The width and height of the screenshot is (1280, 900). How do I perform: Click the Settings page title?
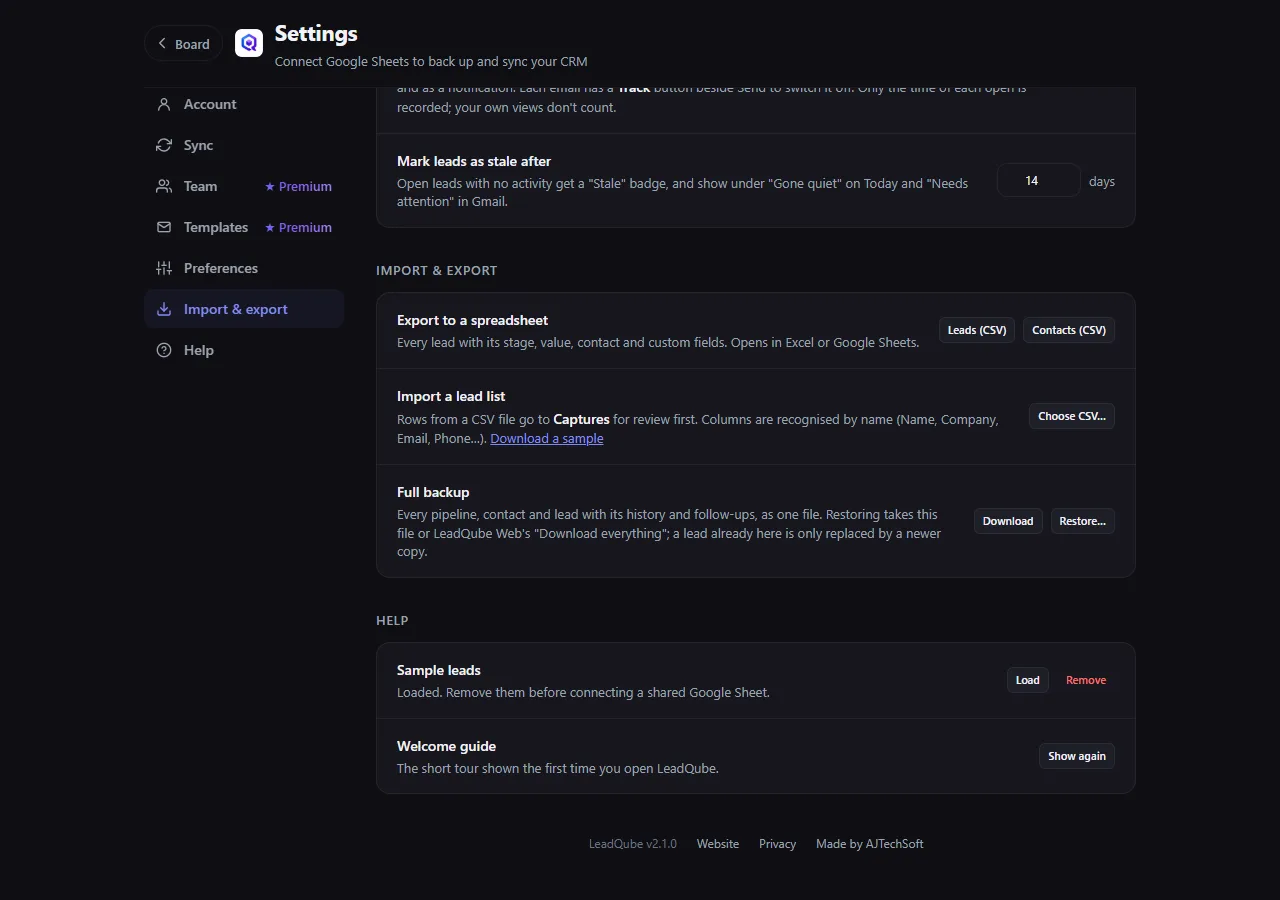316,33
